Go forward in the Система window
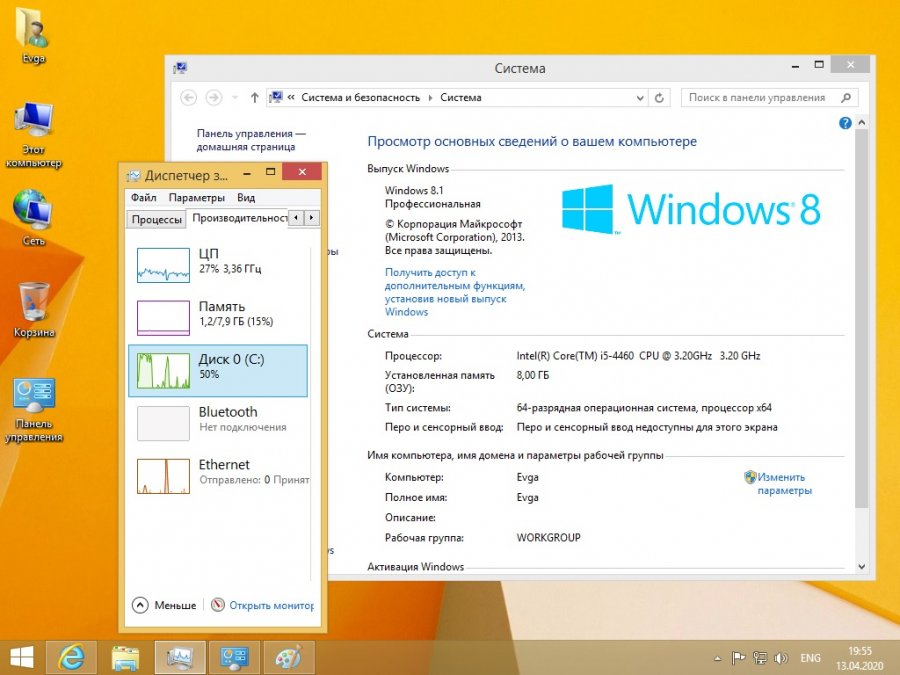 tap(214, 98)
